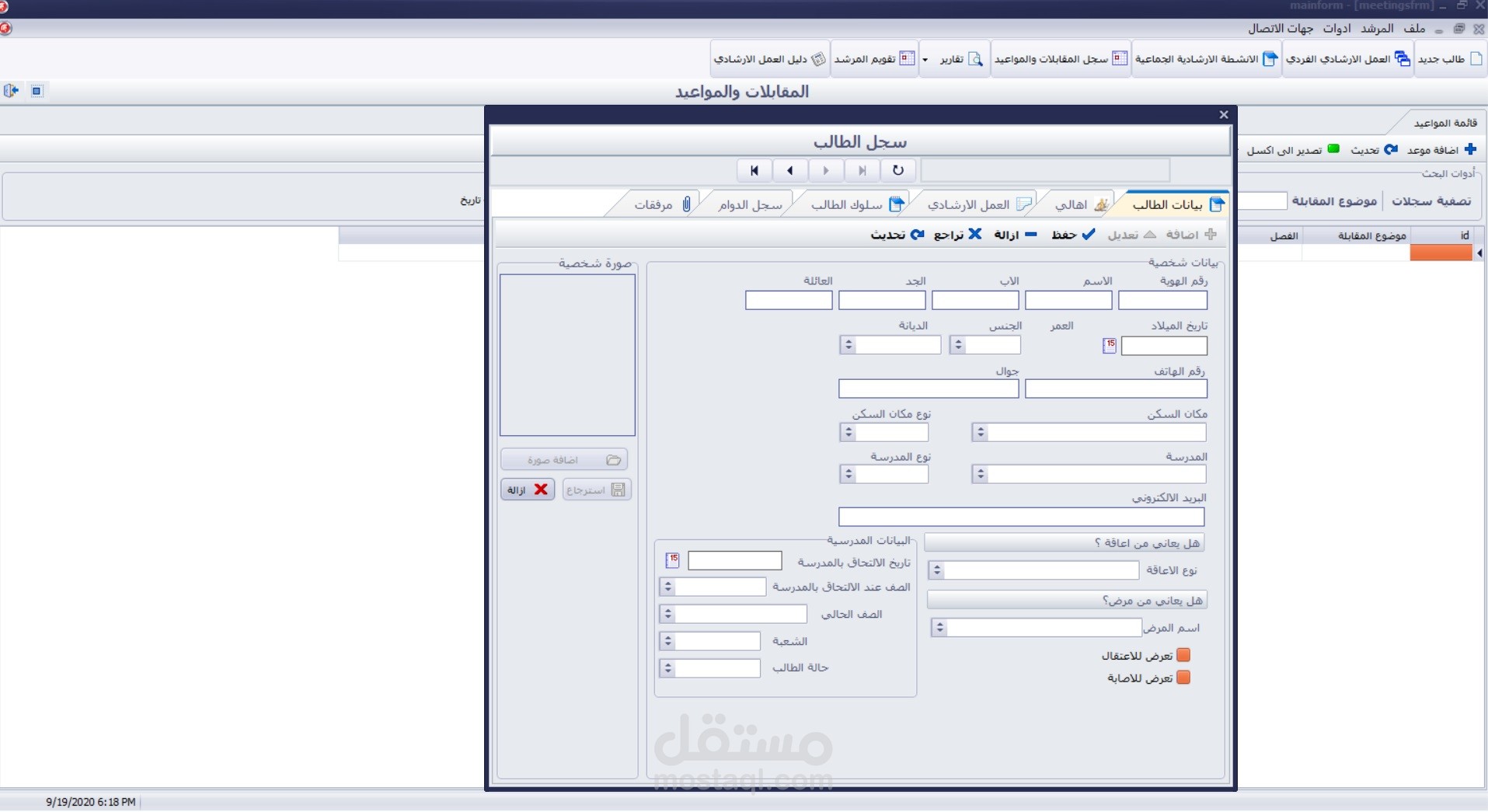Open دليل العمل الارشادي guide
The height and width of the screenshot is (812, 1488).
click(x=770, y=59)
